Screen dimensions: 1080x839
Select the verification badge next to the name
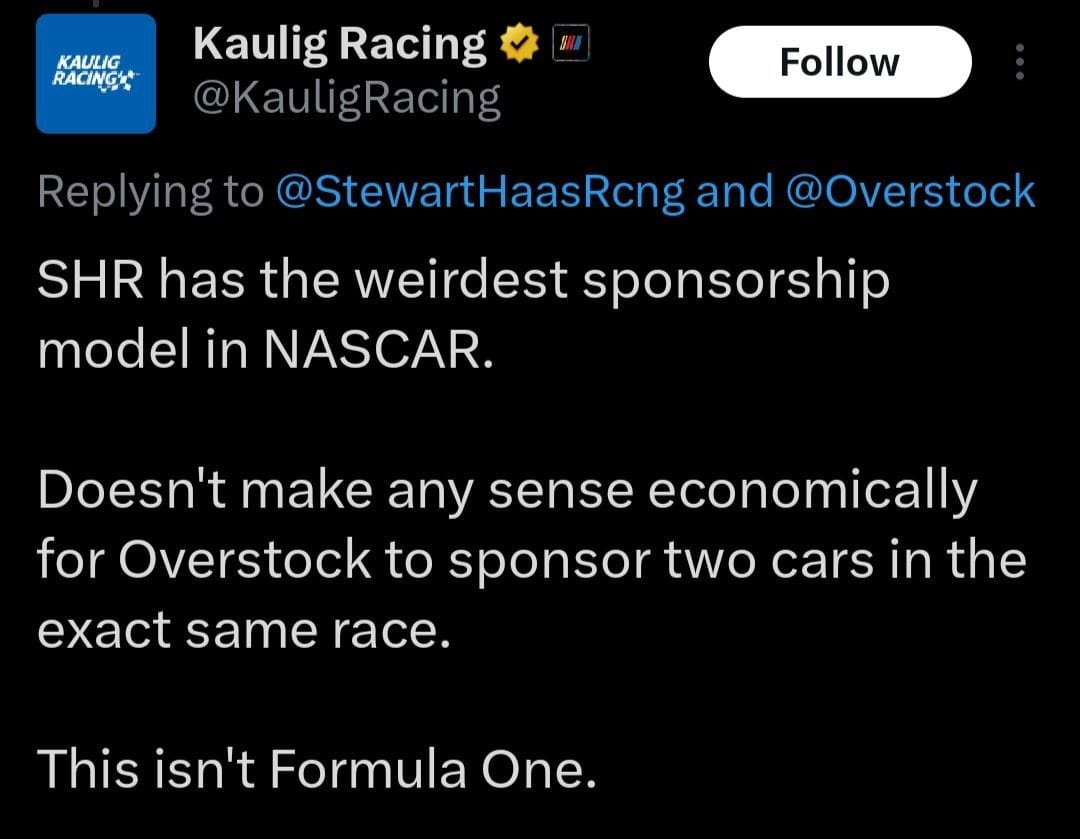click(519, 41)
